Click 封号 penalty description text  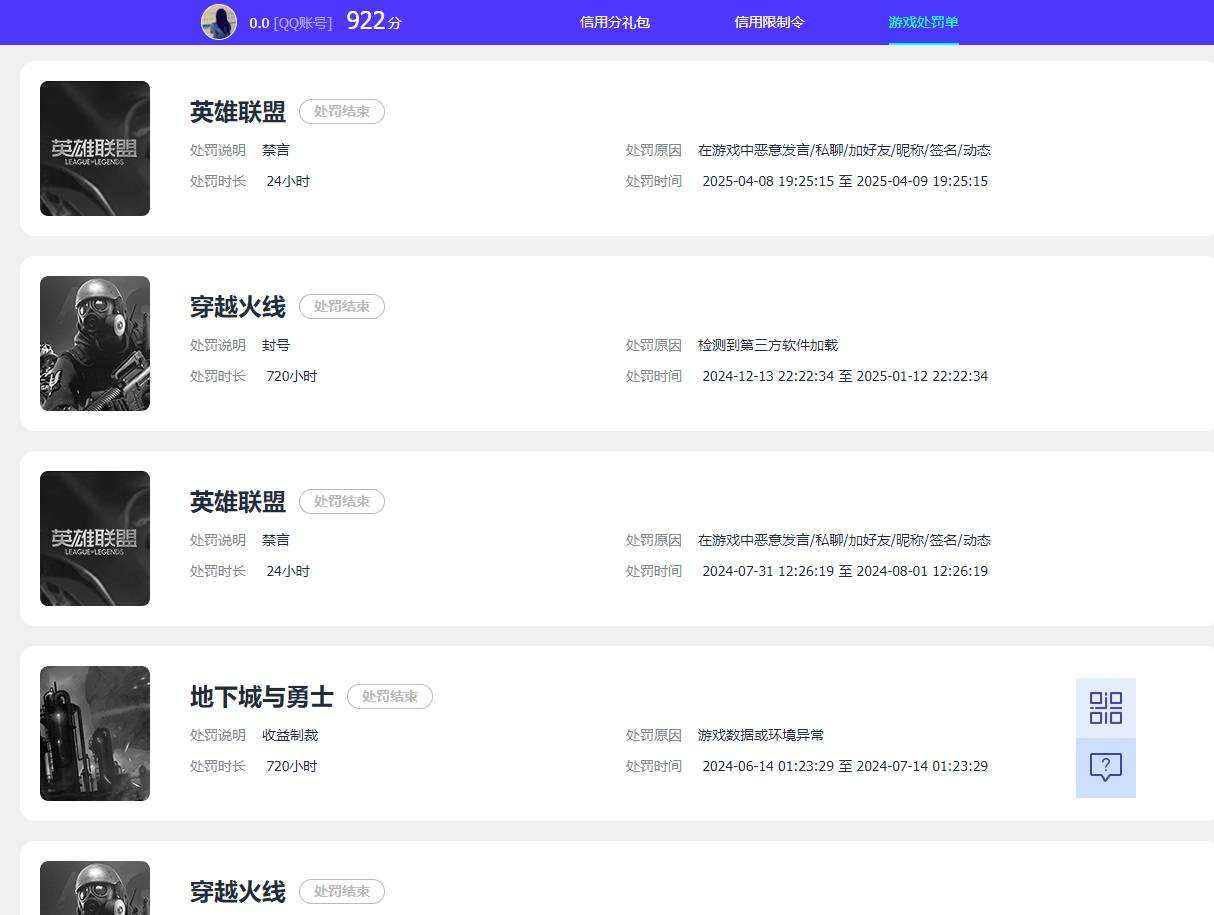(276, 345)
